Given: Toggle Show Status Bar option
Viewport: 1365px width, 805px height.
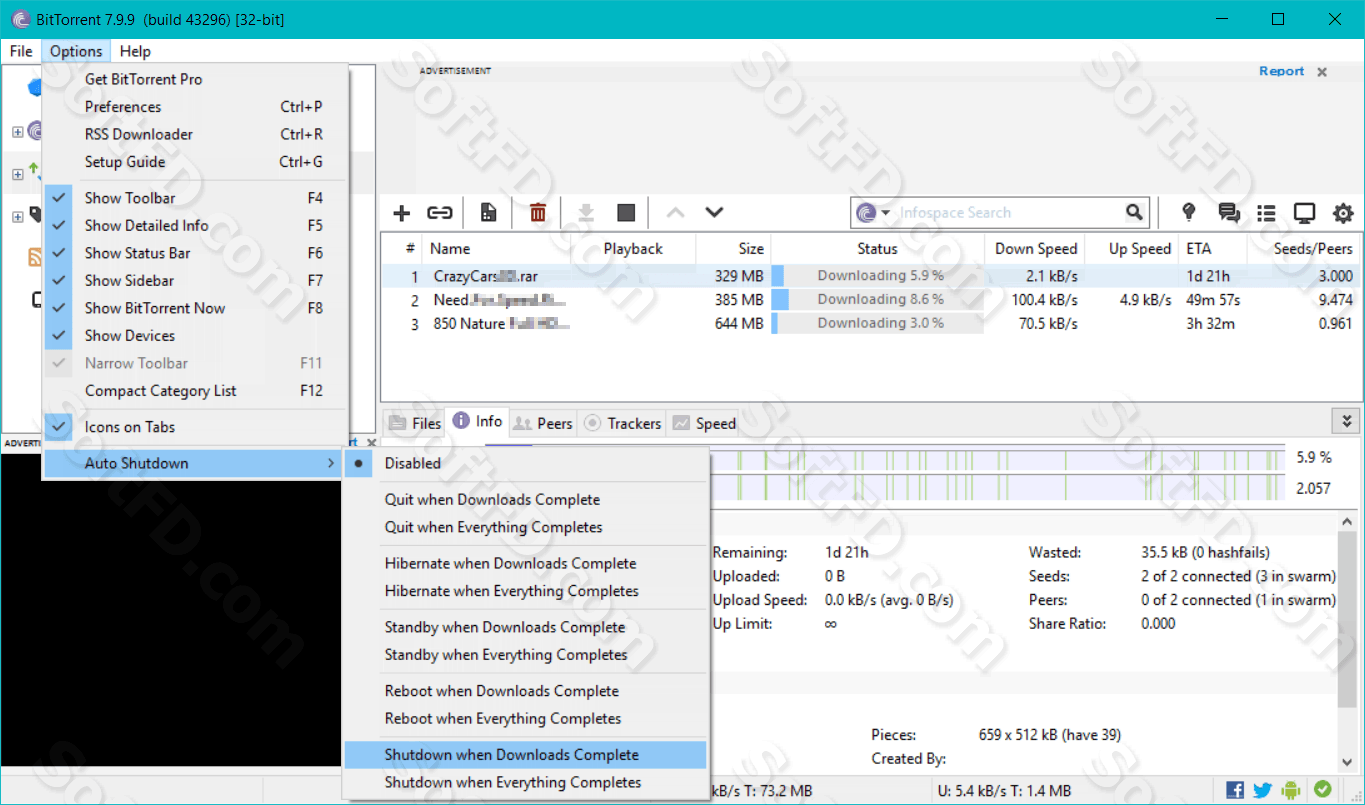Looking at the screenshot, I should coord(195,253).
